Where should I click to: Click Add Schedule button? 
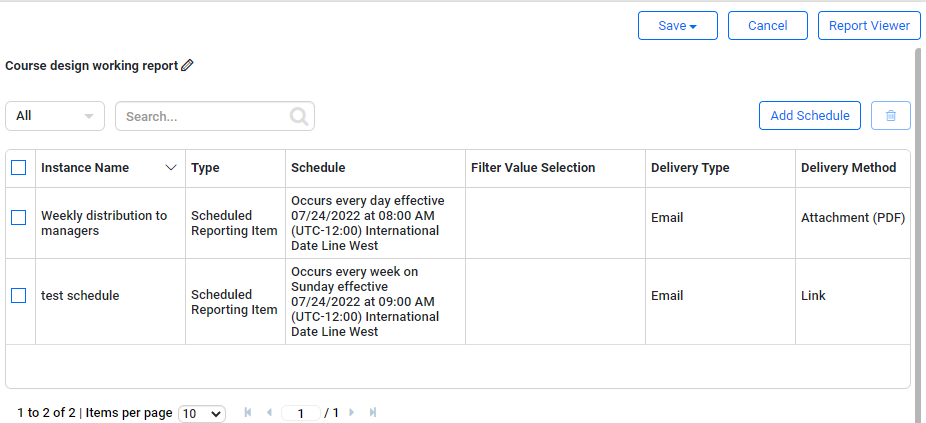coord(810,116)
